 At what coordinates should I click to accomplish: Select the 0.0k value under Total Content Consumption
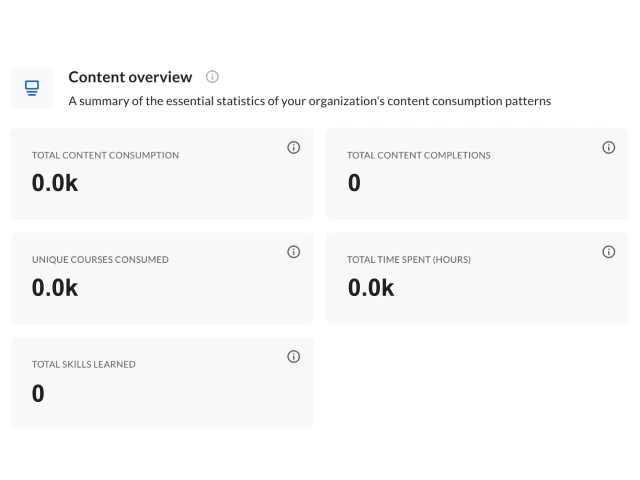pyautogui.click(x=55, y=184)
